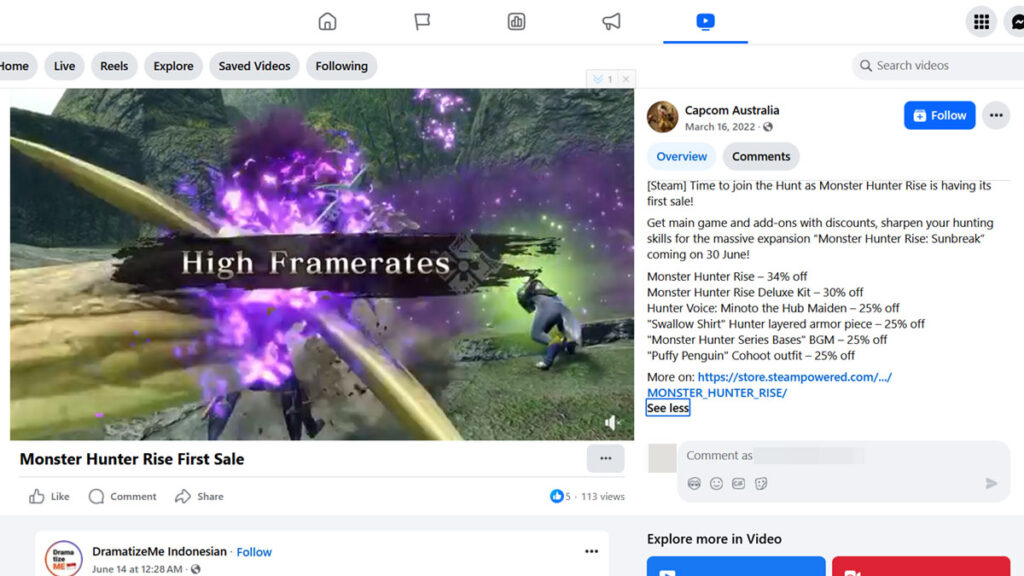
Task: Like the Monster Hunter Rise video
Action: click(x=49, y=496)
